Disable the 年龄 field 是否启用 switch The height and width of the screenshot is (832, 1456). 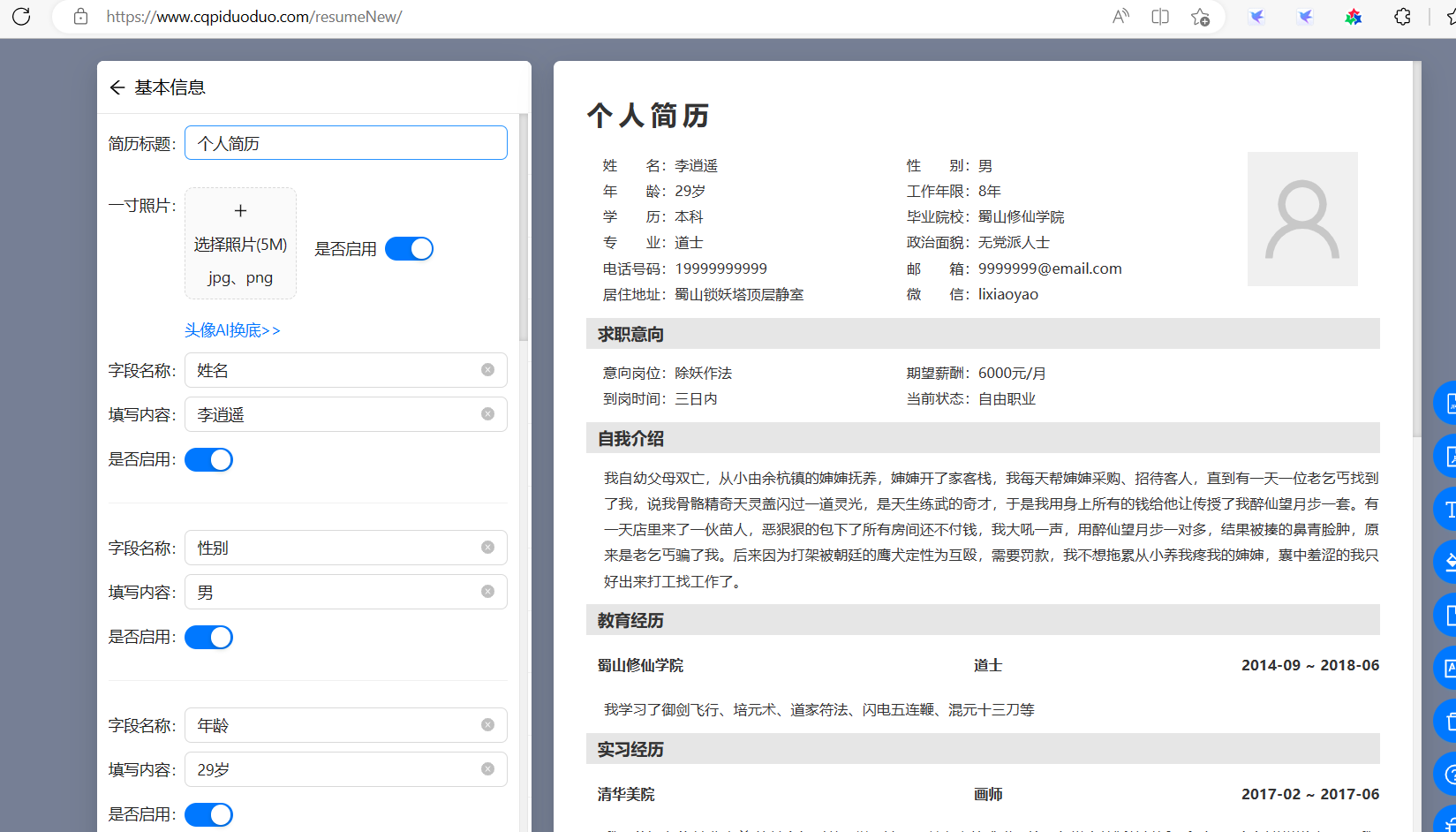point(208,814)
